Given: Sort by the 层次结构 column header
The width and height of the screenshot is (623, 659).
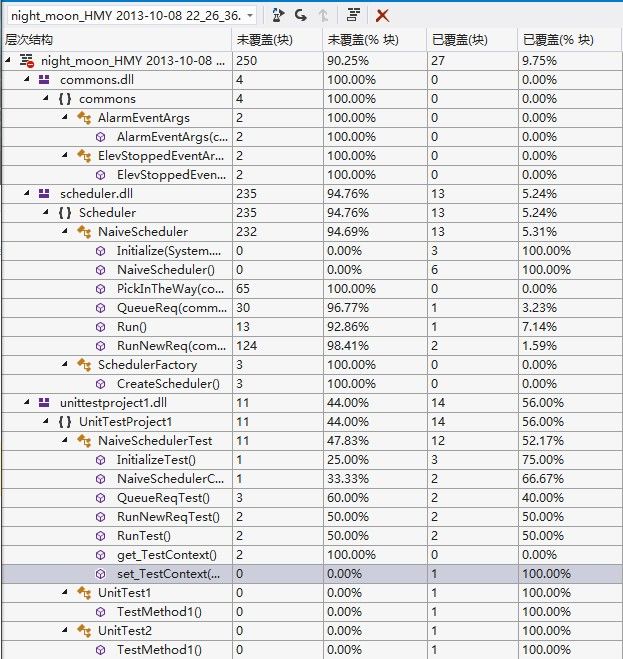Looking at the screenshot, I should (x=116, y=40).
